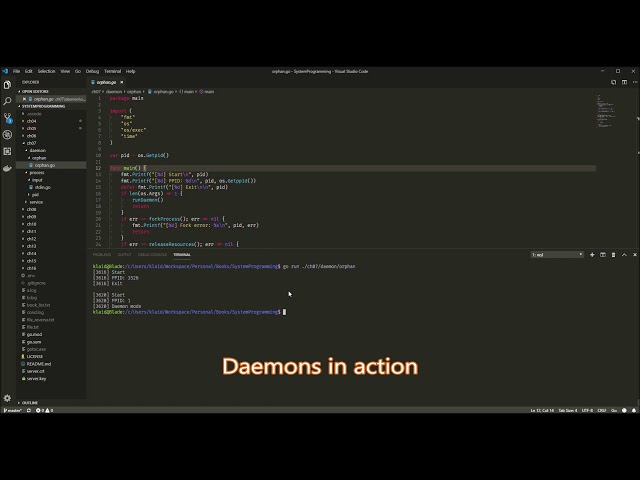Switch to the Debug Console panel tab

152,255
